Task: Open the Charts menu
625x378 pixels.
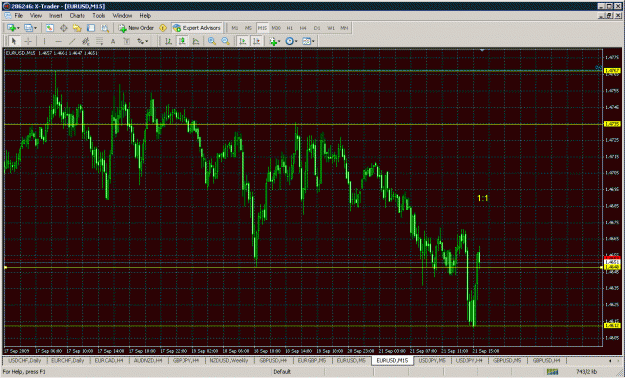Action: pyautogui.click(x=77, y=16)
